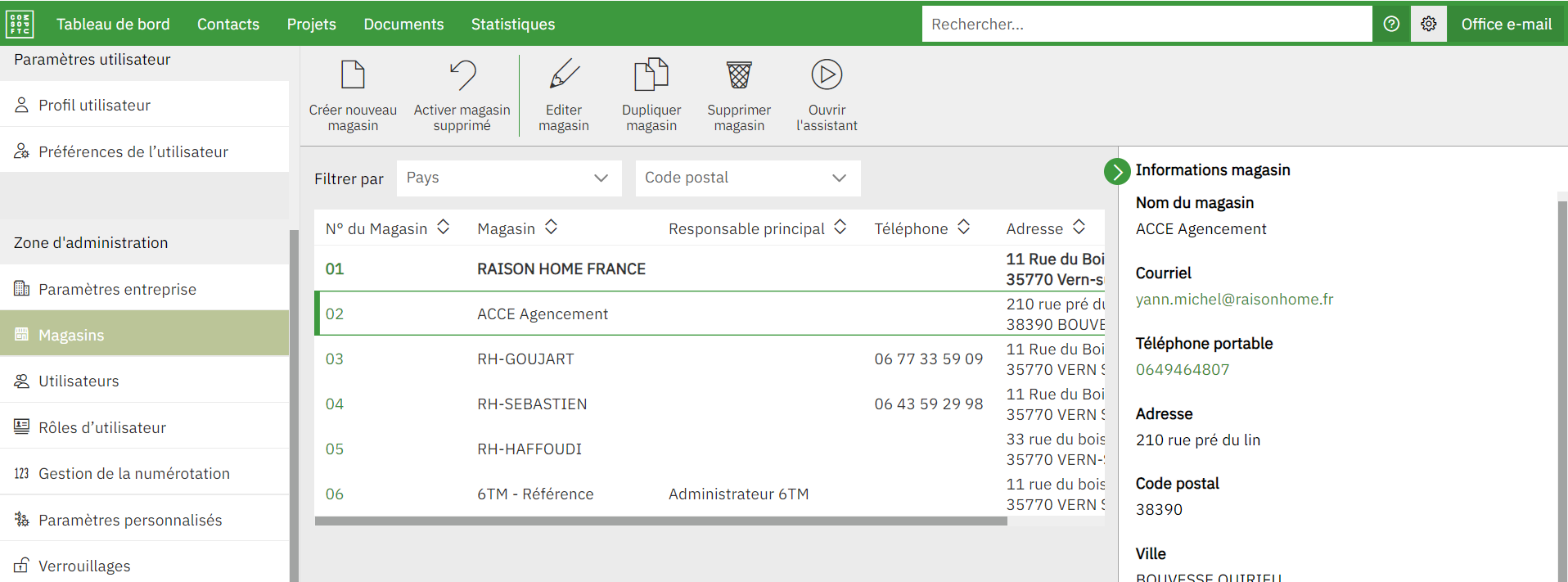Click the yann.michel@raisonhome.fr email link
1568x582 pixels.
(1234, 300)
